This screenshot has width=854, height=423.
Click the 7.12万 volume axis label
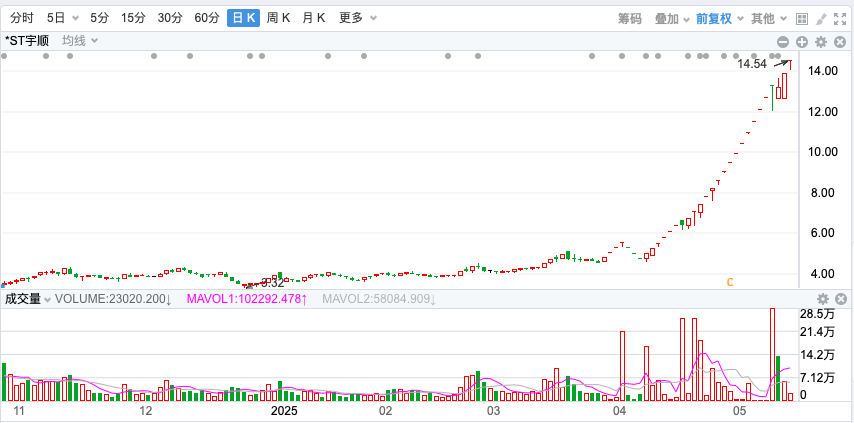click(x=818, y=378)
